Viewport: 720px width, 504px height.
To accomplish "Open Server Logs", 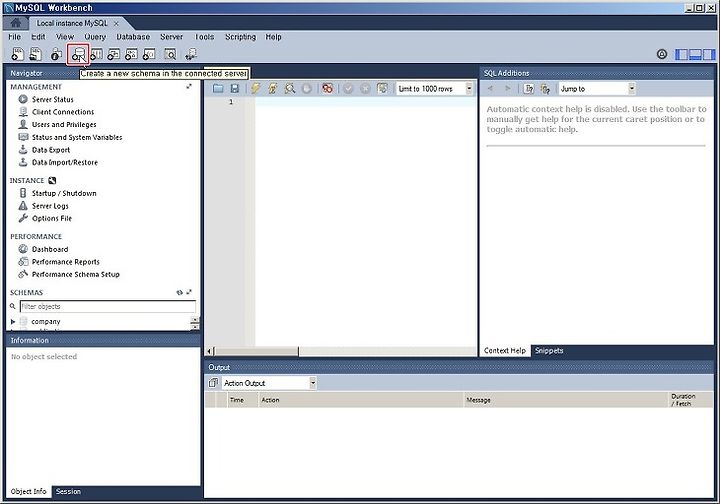I will [x=50, y=206].
